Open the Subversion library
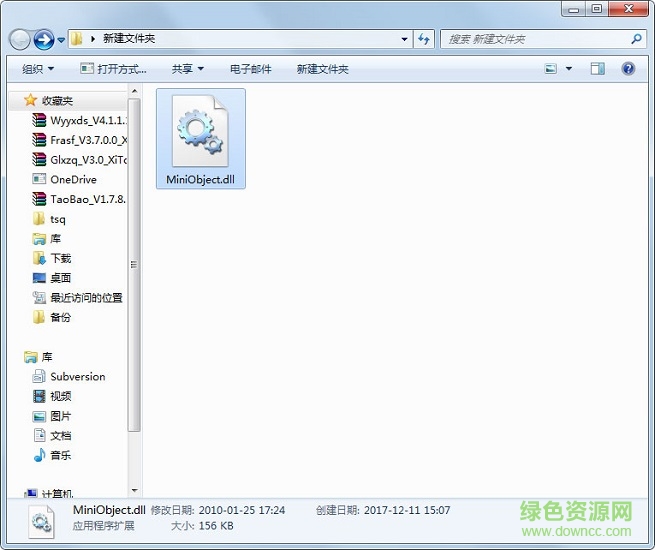Image resolution: width=655 pixels, height=550 pixels. (x=69, y=377)
